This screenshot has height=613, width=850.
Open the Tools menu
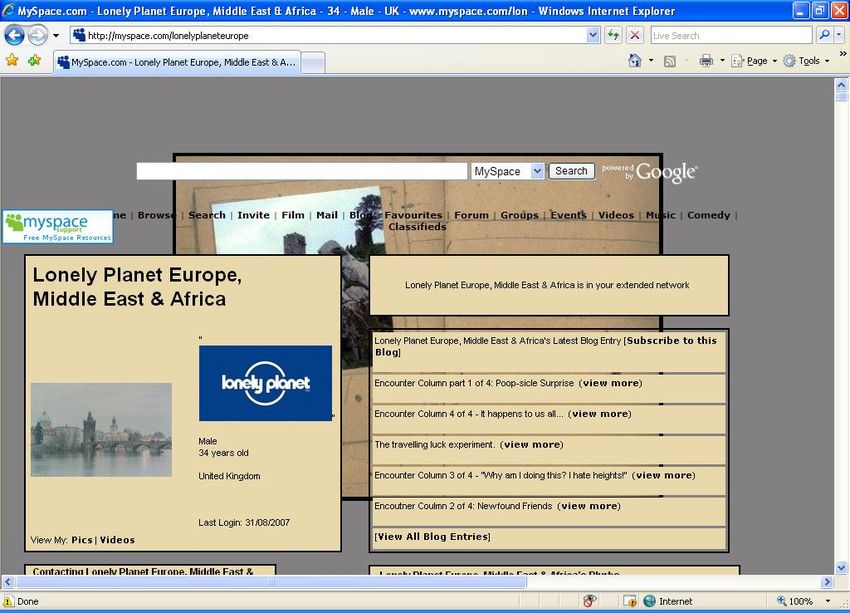(x=807, y=61)
